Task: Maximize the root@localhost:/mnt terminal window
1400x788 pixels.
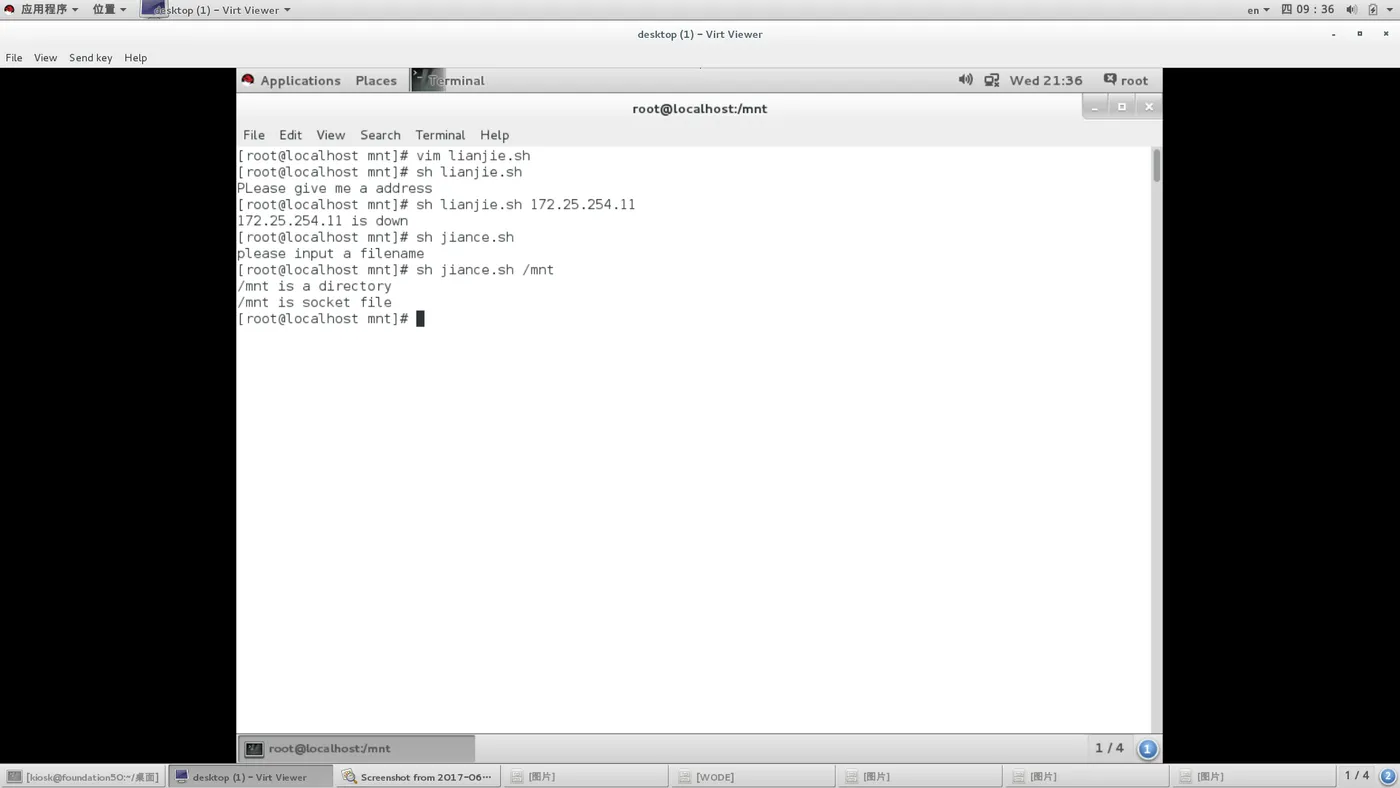Action: [x=1122, y=107]
